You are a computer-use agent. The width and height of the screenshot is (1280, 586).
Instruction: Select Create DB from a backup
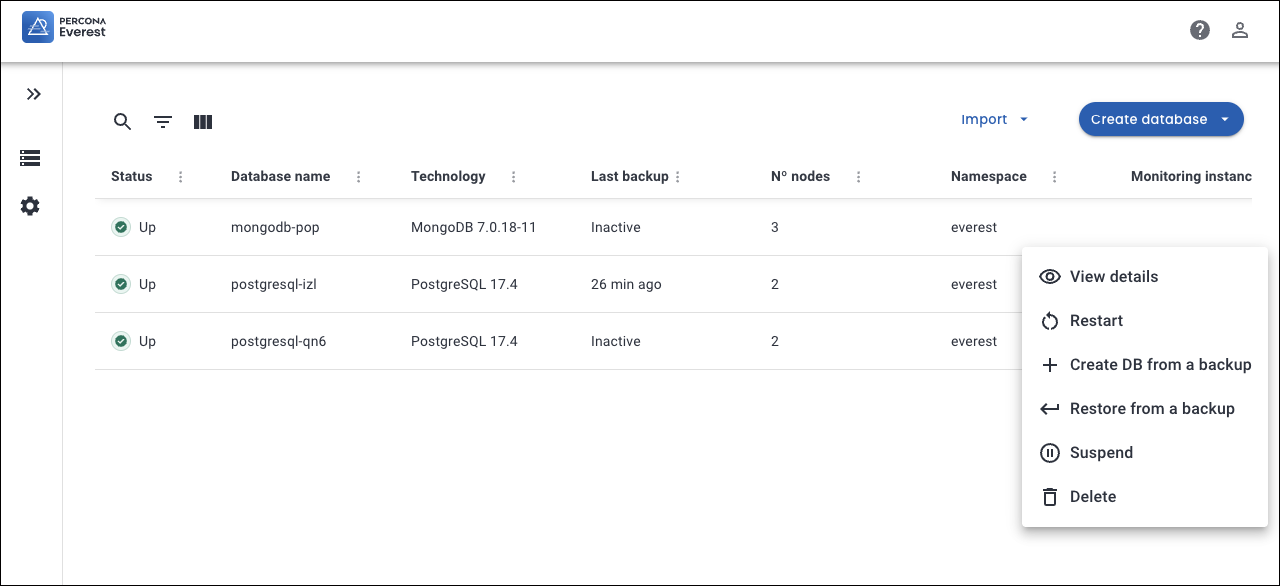pyautogui.click(x=1160, y=365)
